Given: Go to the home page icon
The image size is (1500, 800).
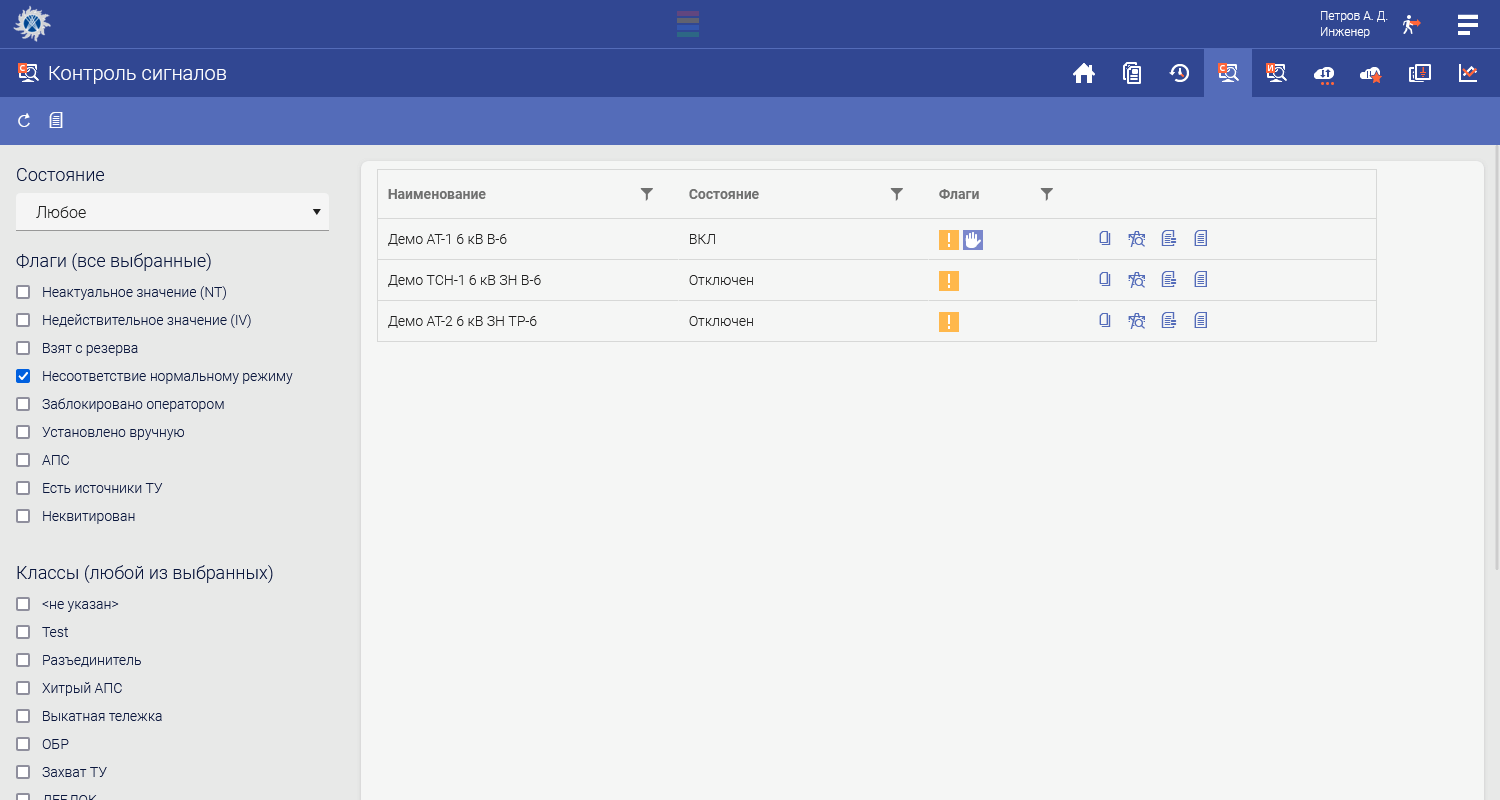Looking at the screenshot, I should (1084, 73).
